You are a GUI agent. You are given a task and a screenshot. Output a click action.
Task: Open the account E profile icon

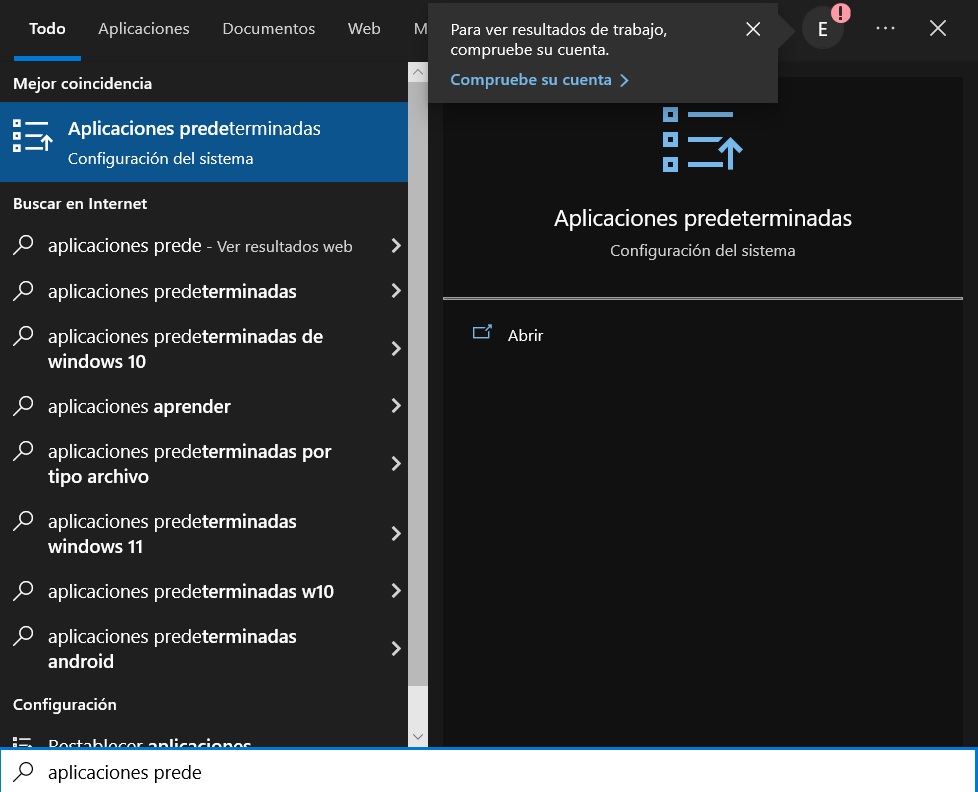click(823, 29)
